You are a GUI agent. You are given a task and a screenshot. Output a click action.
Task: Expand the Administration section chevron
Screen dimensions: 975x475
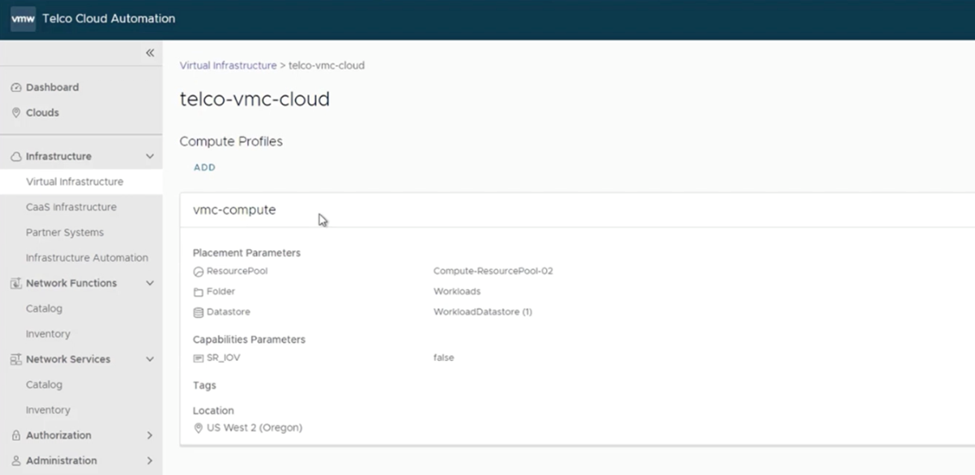coord(150,461)
